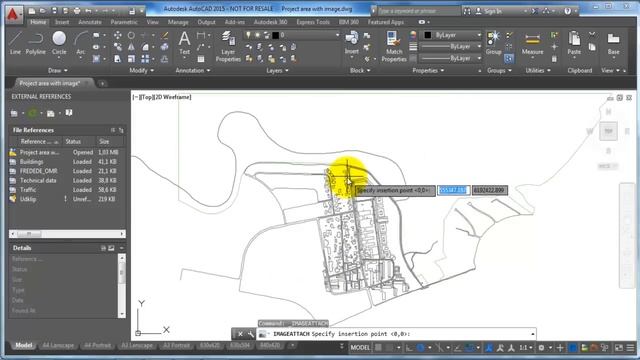Screen dimensions: 640x360
Task: Select the Polyline tool
Action: point(36,43)
